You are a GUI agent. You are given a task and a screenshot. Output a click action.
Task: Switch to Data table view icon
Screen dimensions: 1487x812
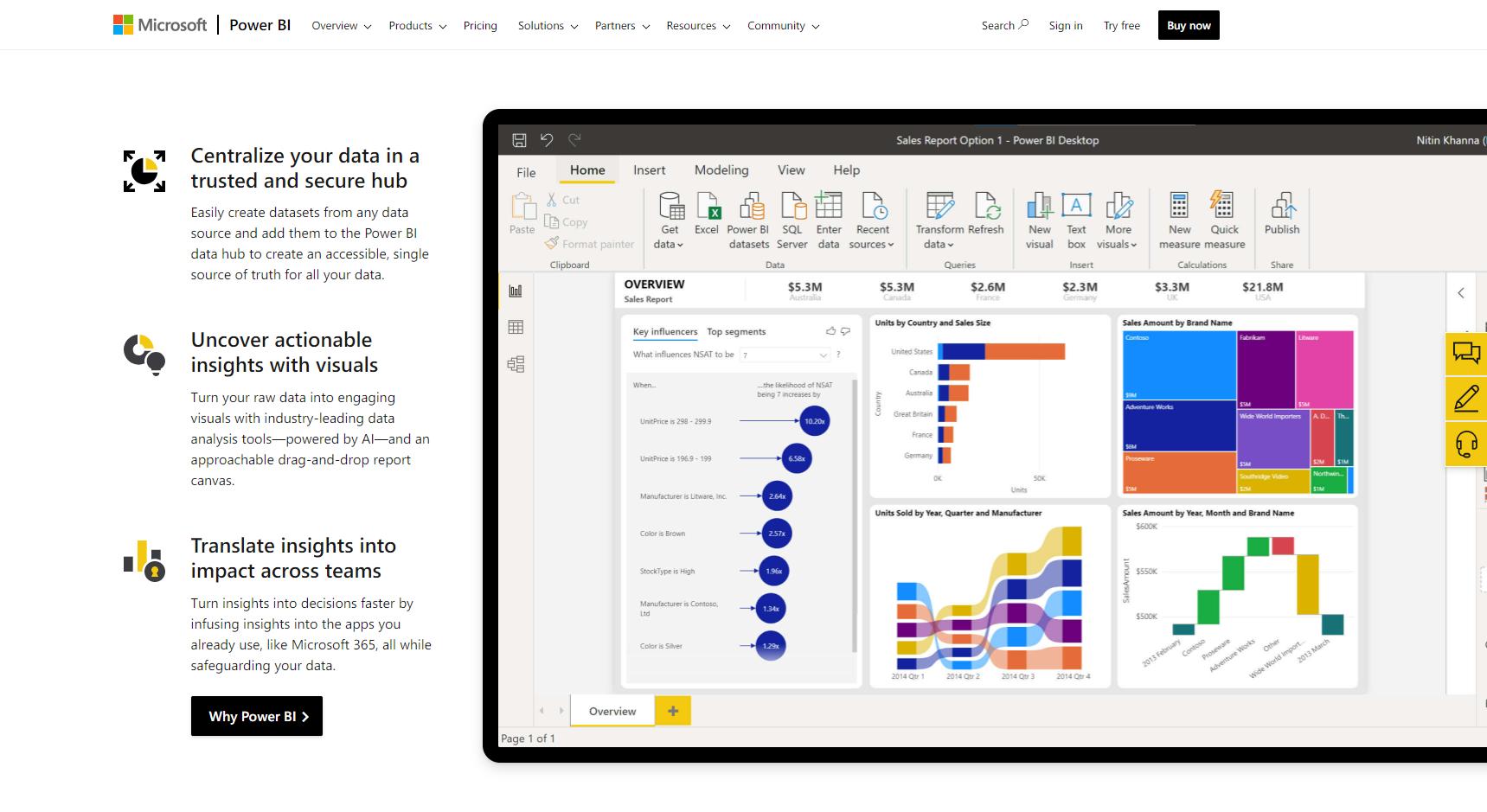516,327
